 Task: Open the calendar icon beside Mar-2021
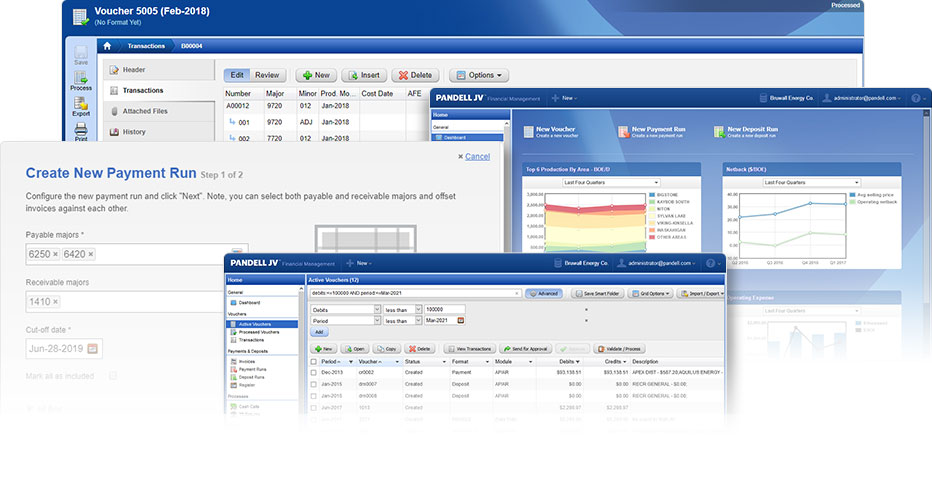pyautogui.click(x=461, y=321)
